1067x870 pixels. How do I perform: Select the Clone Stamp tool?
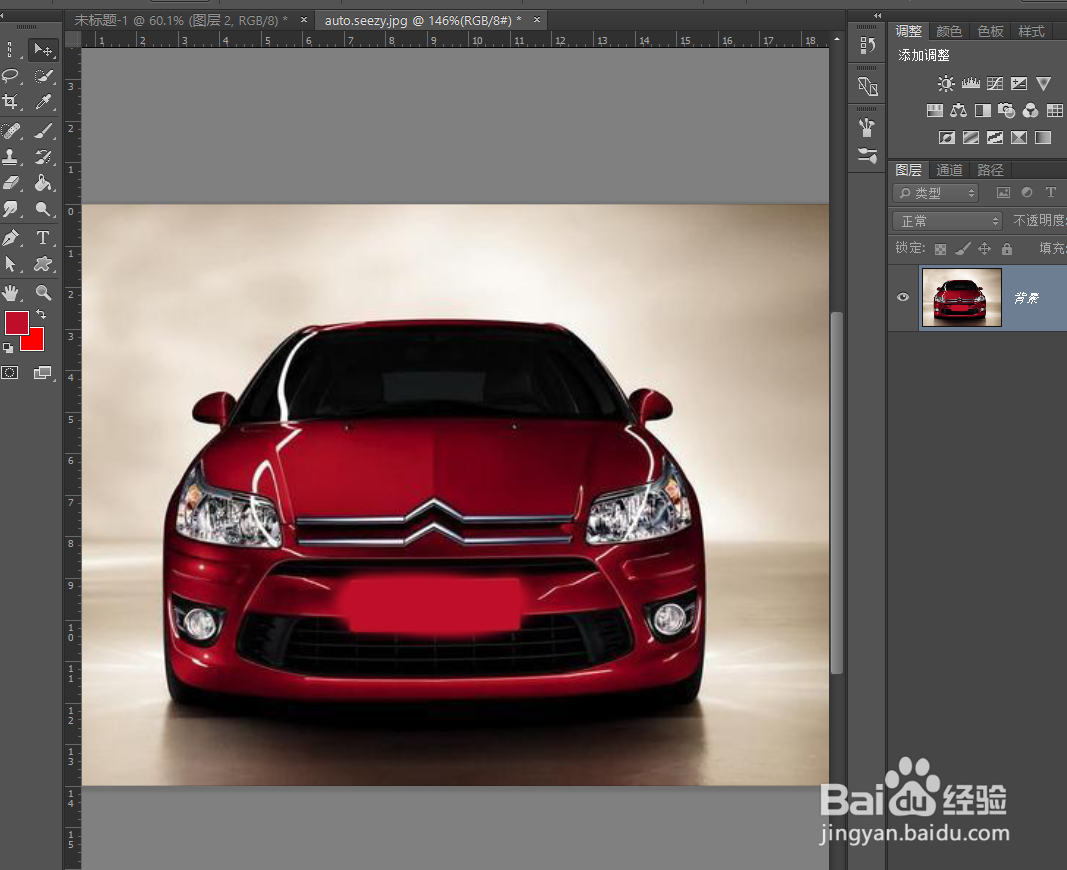pyautogui.click(x=10, y=156)
